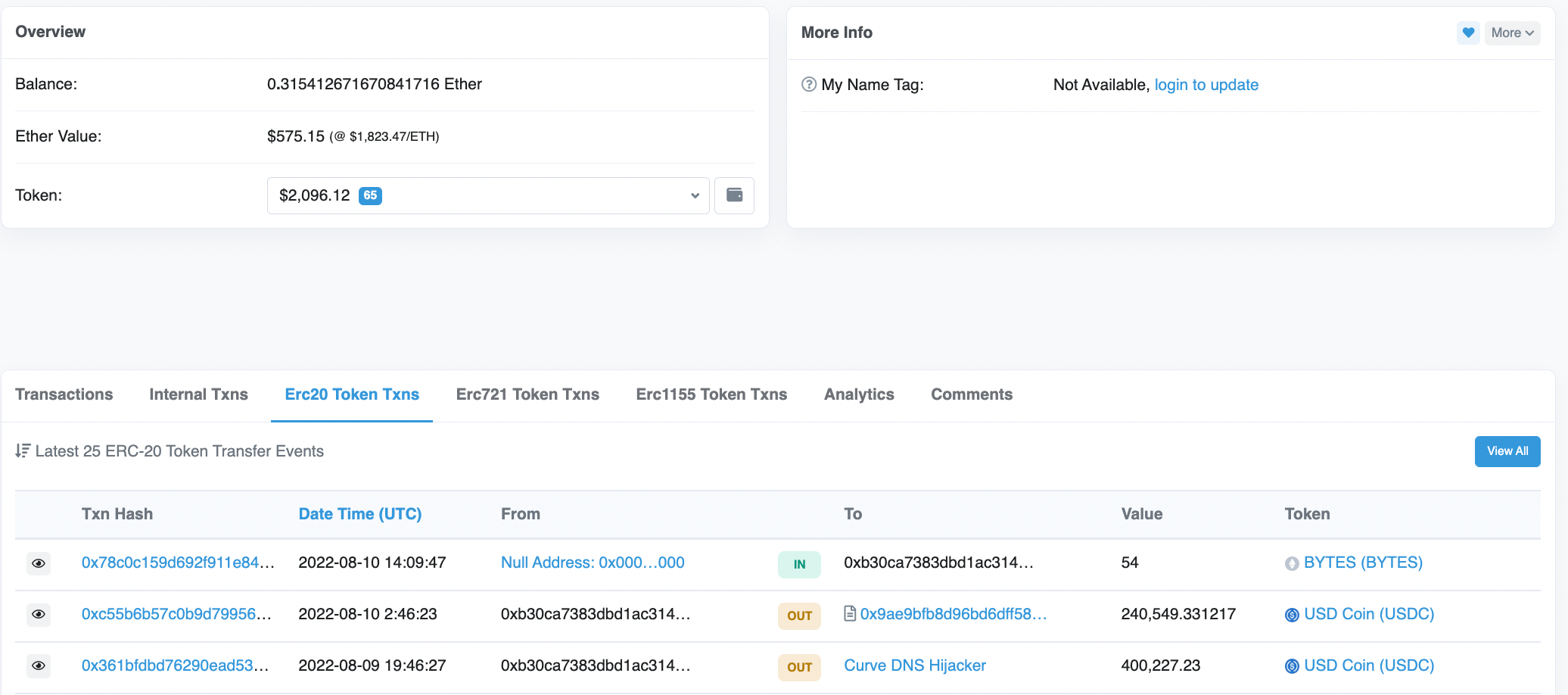Click the balance 0.315412671670841716 Ether
The height and width of the screenshot is (695, 1568).
[x=375, y=84]
